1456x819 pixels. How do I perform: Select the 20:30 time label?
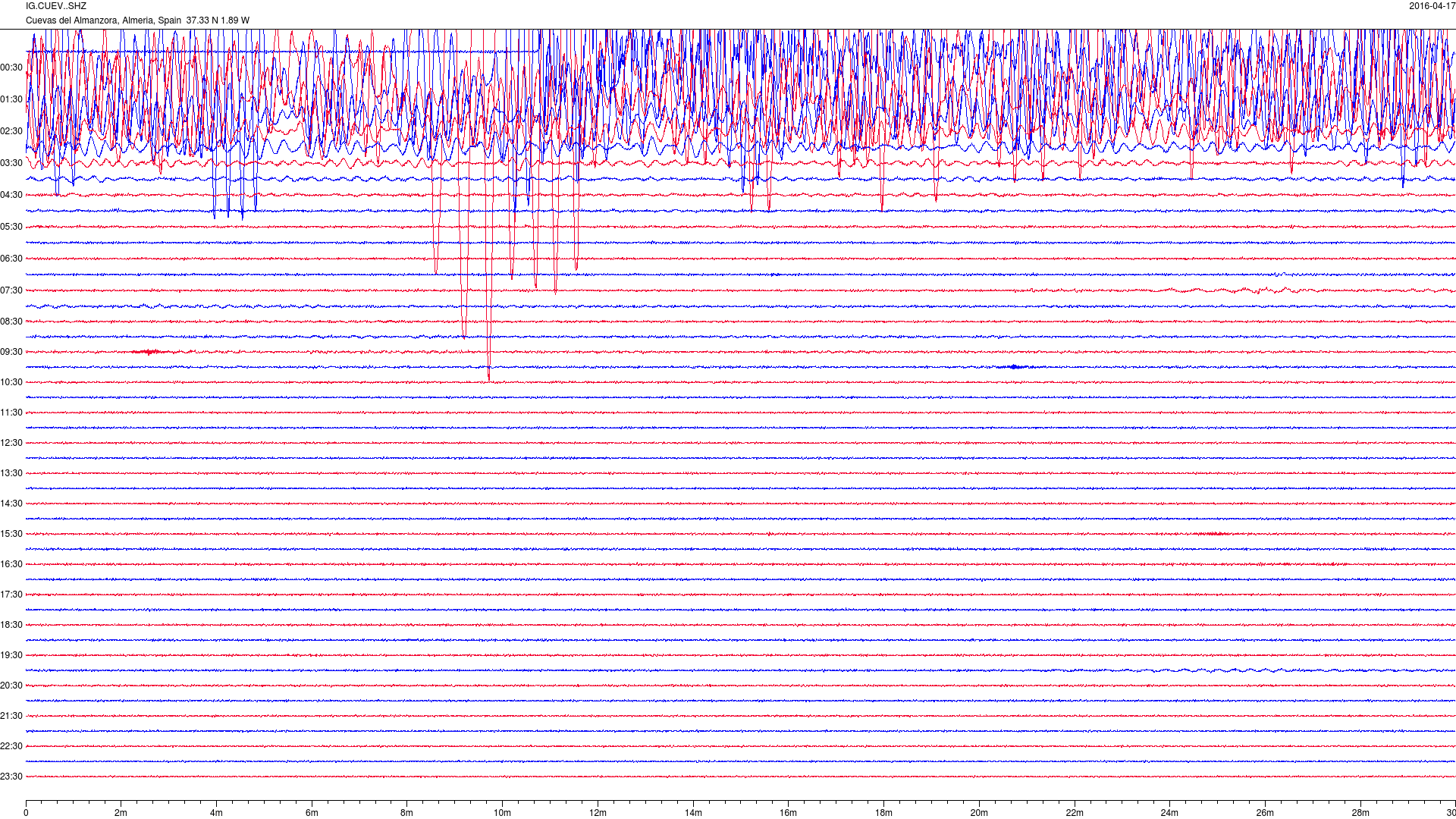pos(11,686)
